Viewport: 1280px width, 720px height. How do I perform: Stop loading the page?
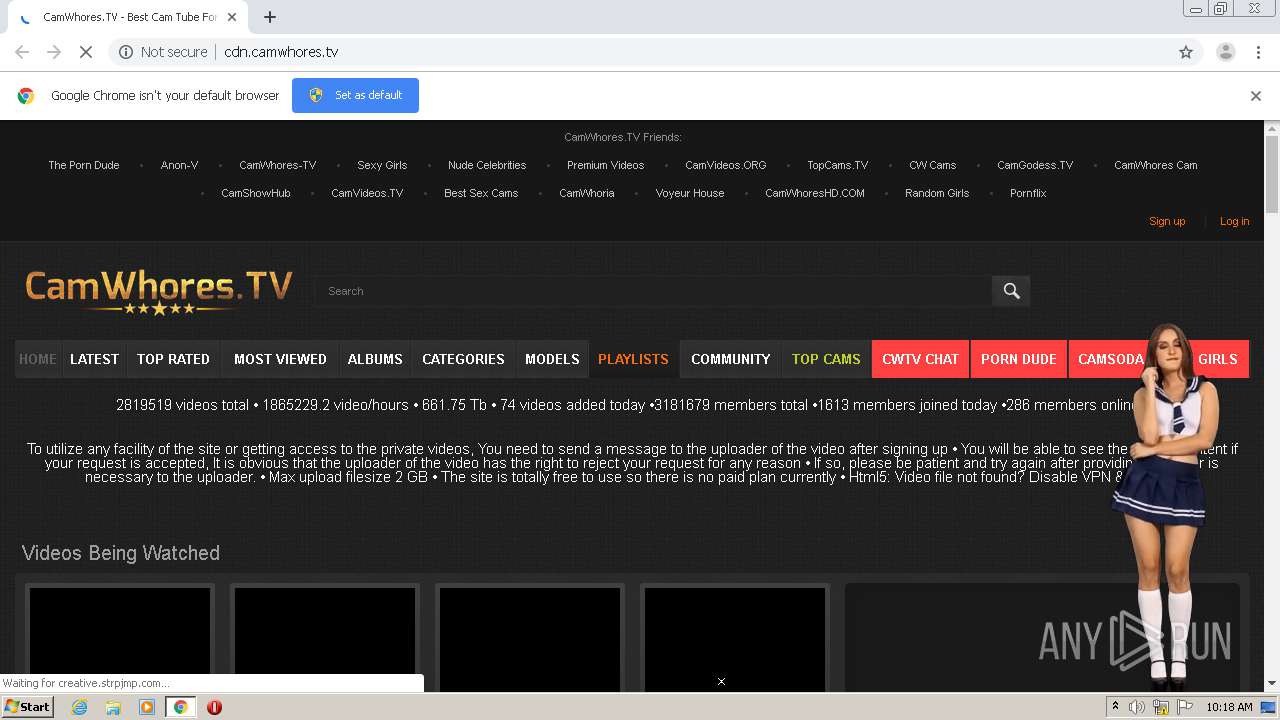tap(86, 52)
